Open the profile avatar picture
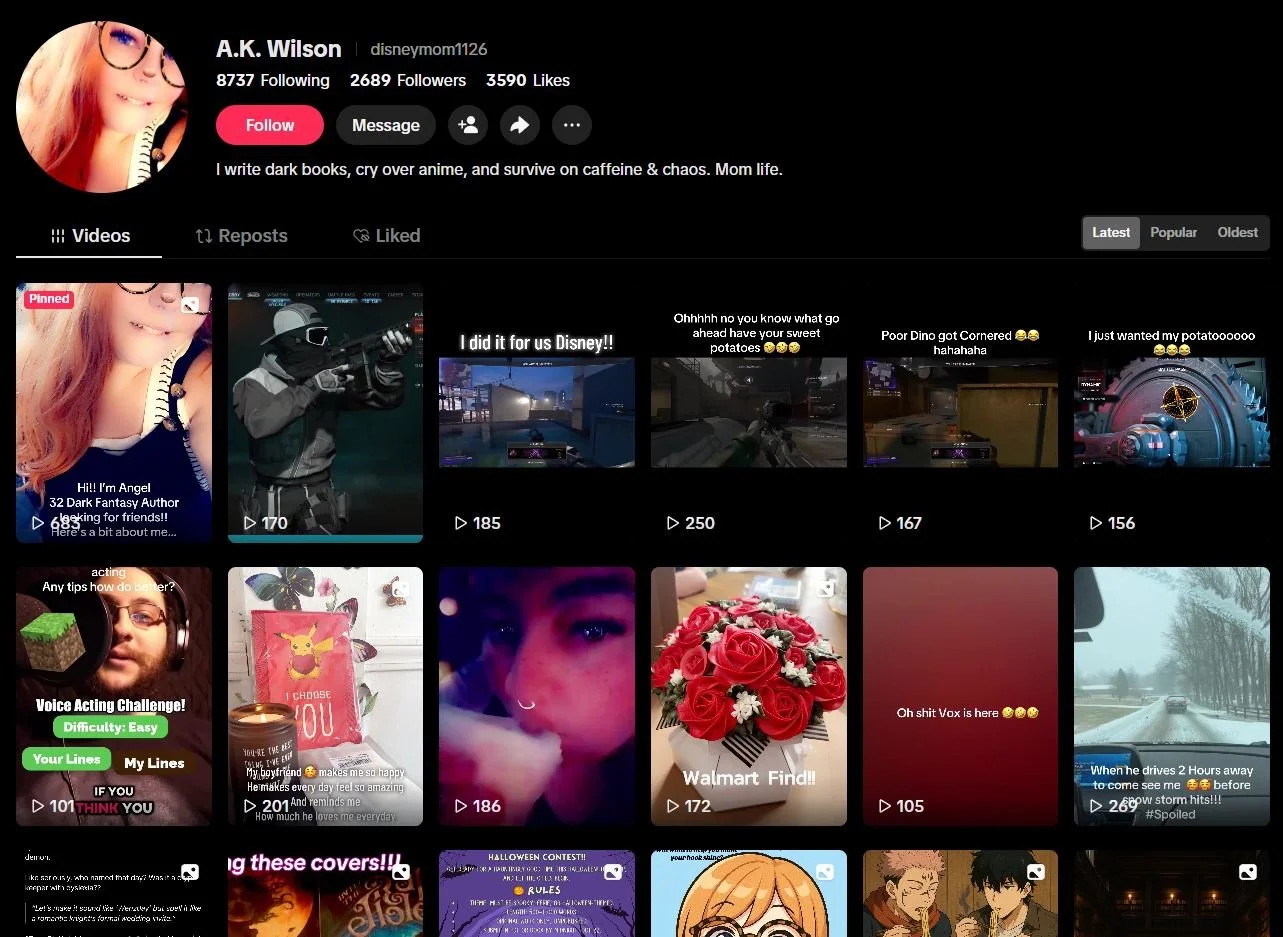 tap(102, 107)
